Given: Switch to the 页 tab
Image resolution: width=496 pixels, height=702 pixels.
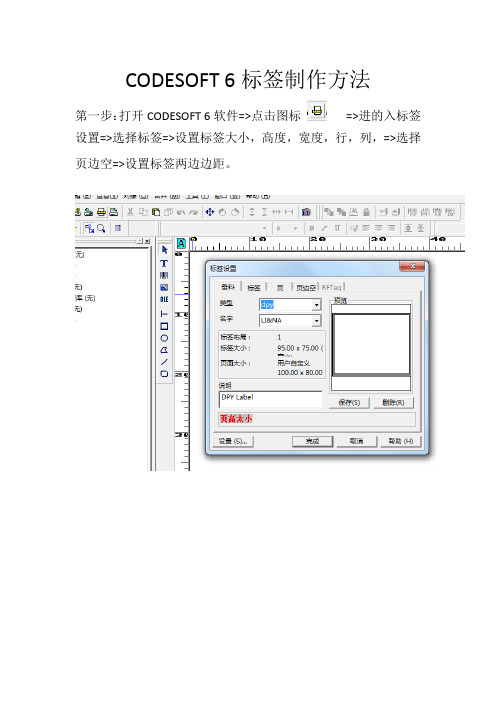Looking at the screenshot, I should [x=280, y=287].
